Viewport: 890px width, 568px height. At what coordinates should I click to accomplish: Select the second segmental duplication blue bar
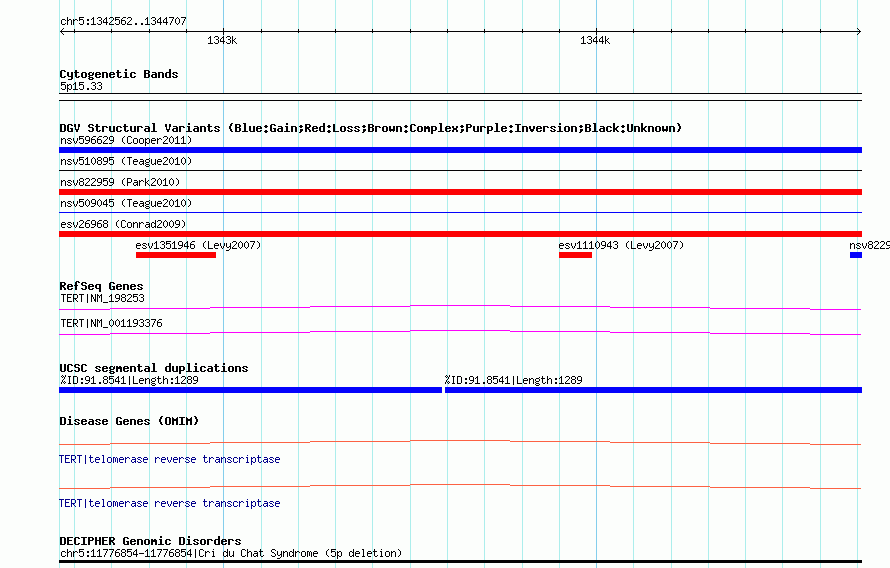tap(653, 390)
